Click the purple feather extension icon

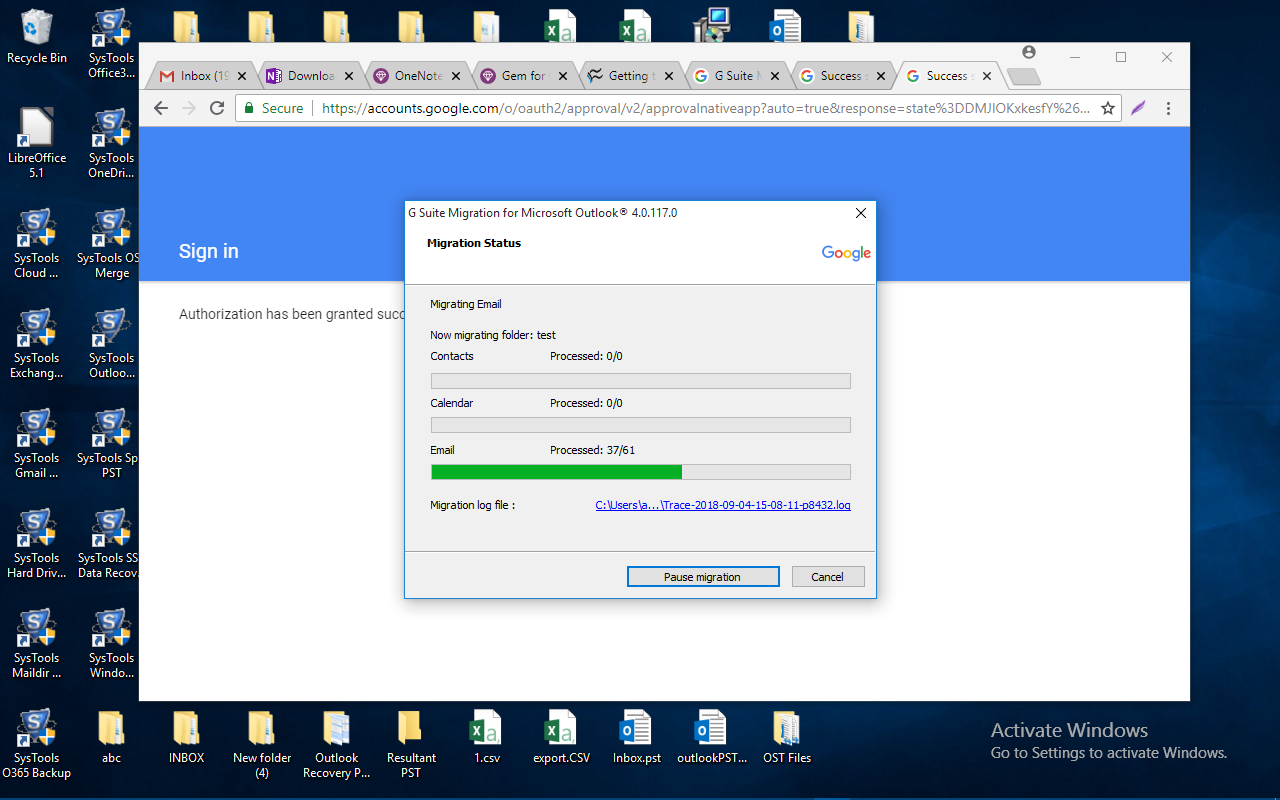1138,108
